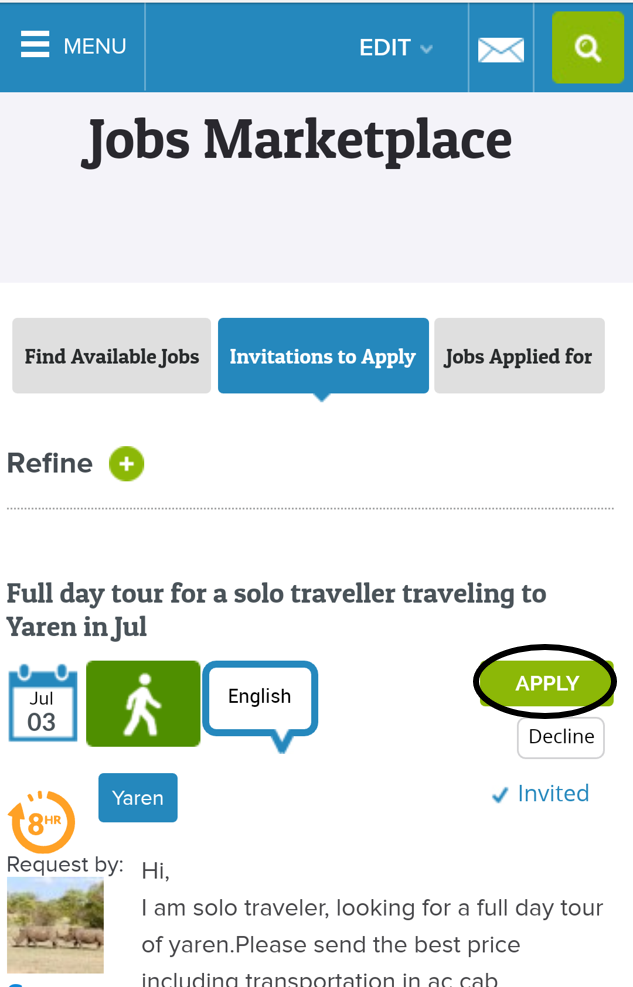Expand Refine filters with plus icon
The height and width of the screenshot is (987, 633).
coord(127,464)
